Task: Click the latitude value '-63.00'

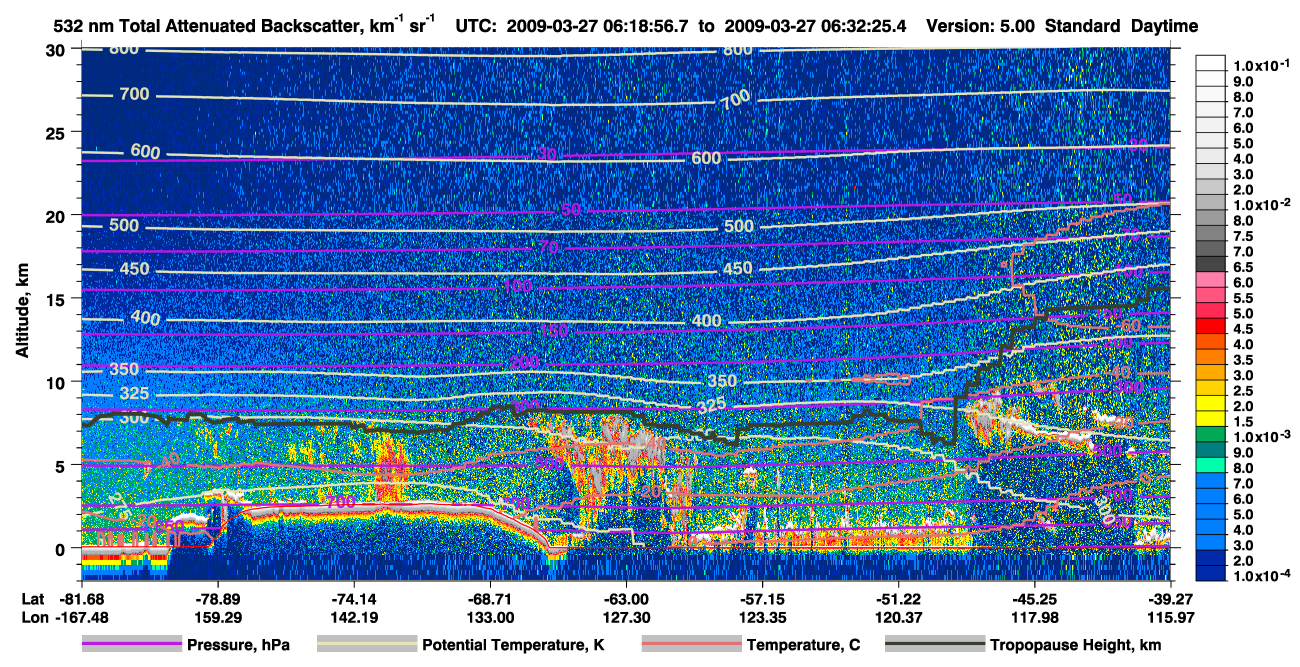Action: 626,598
